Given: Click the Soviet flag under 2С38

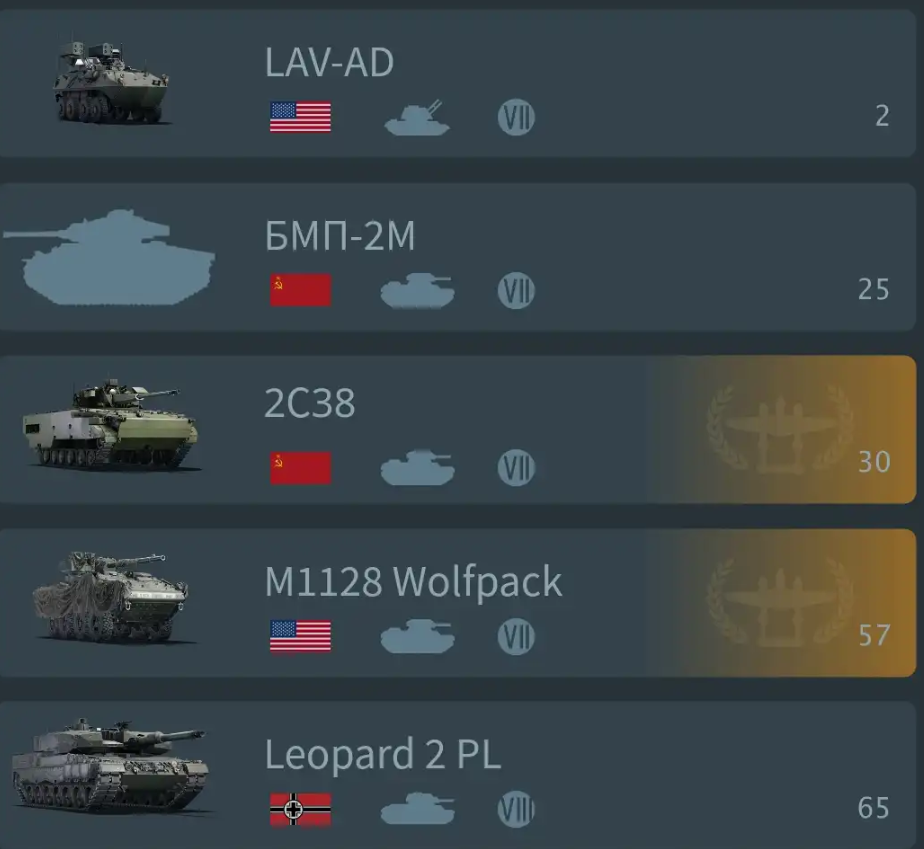Looking at the screenshot, I should [301, 468].
